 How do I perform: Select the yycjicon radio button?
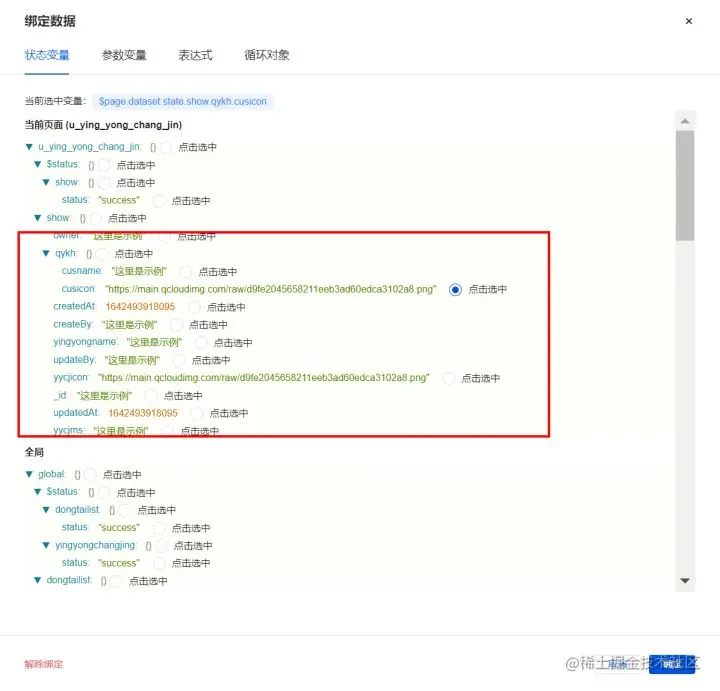(x=449, y=378)
